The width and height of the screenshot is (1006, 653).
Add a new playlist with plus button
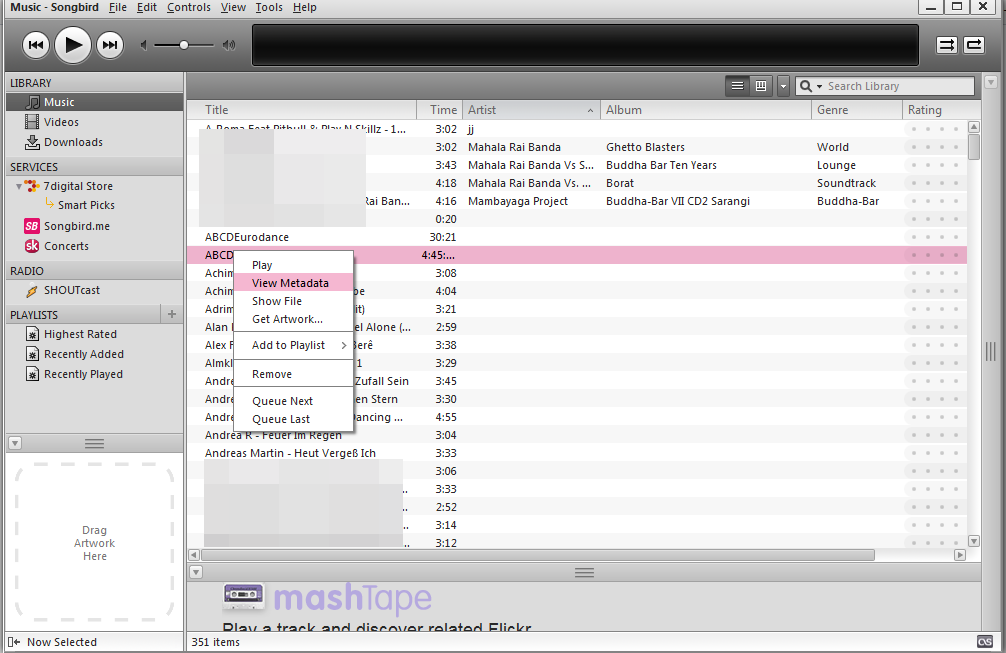[x=171, y=314]
